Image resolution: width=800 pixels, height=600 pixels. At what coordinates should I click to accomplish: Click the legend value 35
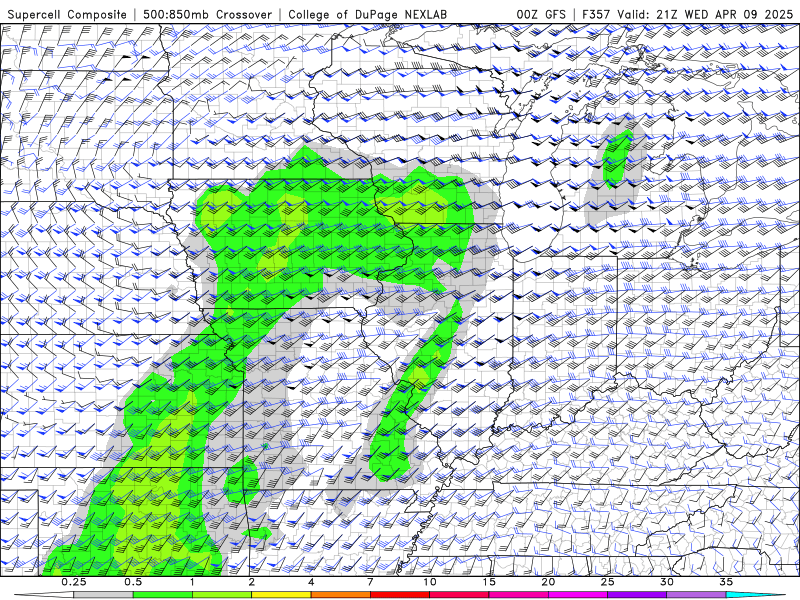pos(726,582)
